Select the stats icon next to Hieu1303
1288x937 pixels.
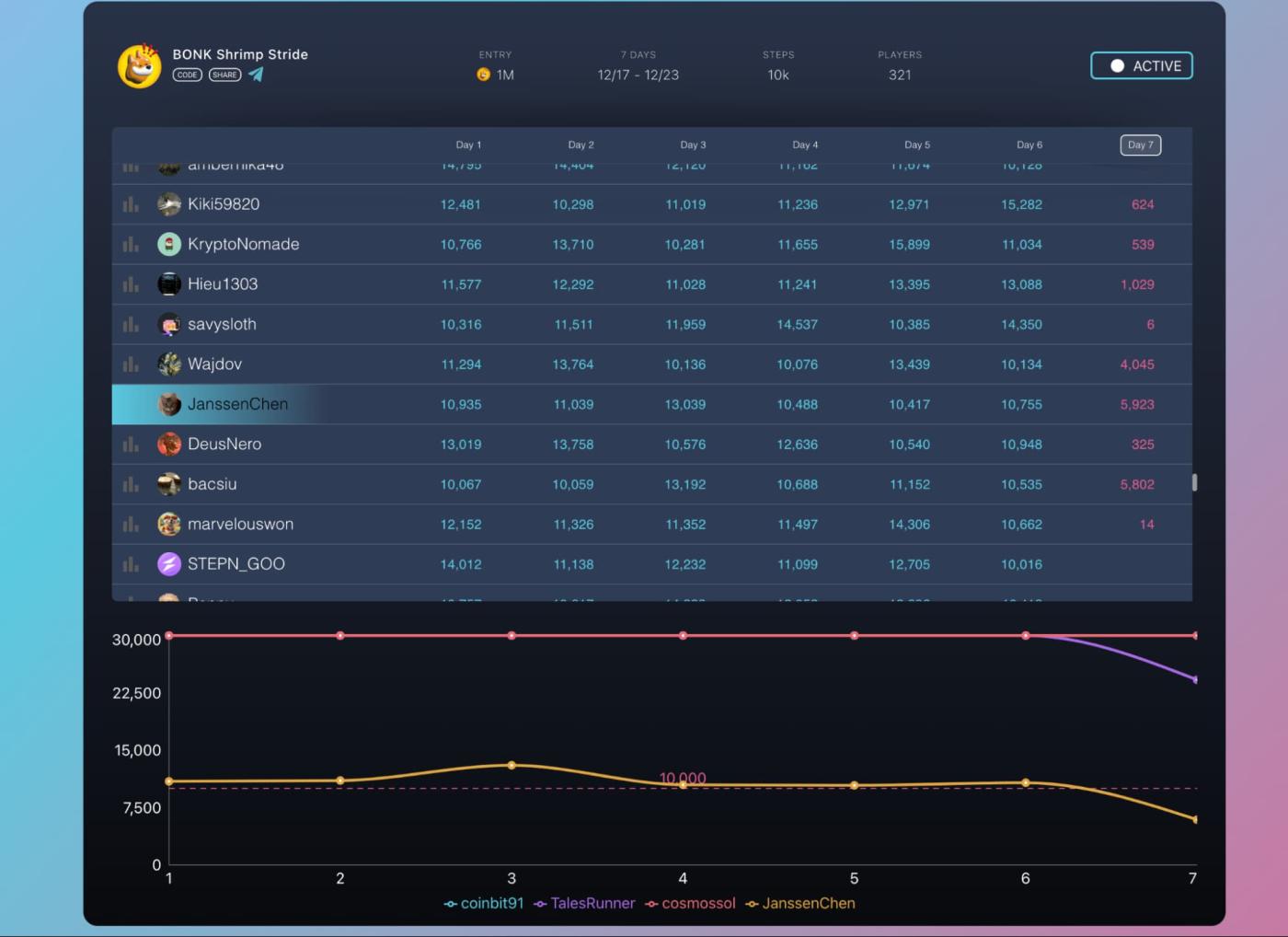(131, 283)
